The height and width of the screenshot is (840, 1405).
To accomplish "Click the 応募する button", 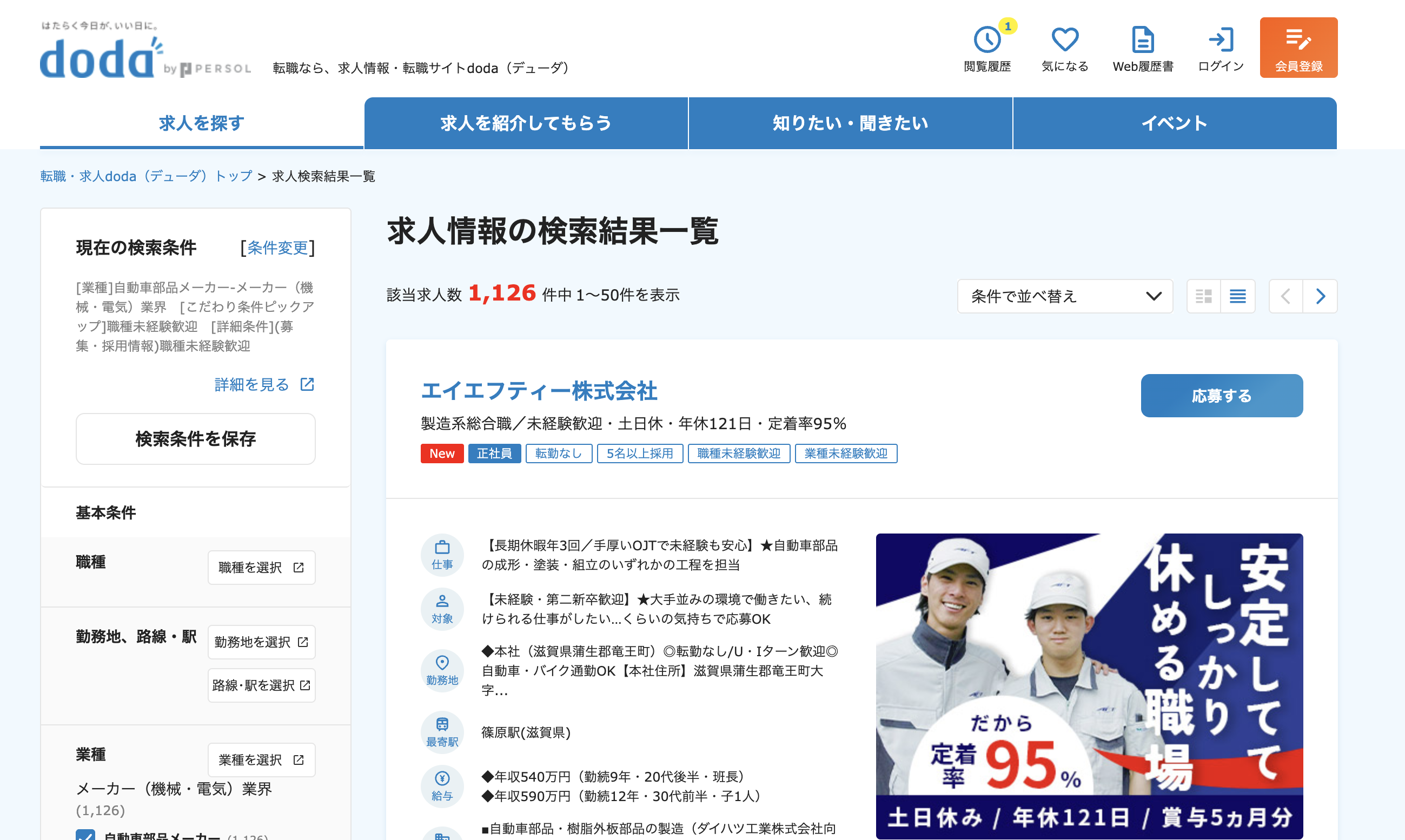I will click(x=1222, y=396).
